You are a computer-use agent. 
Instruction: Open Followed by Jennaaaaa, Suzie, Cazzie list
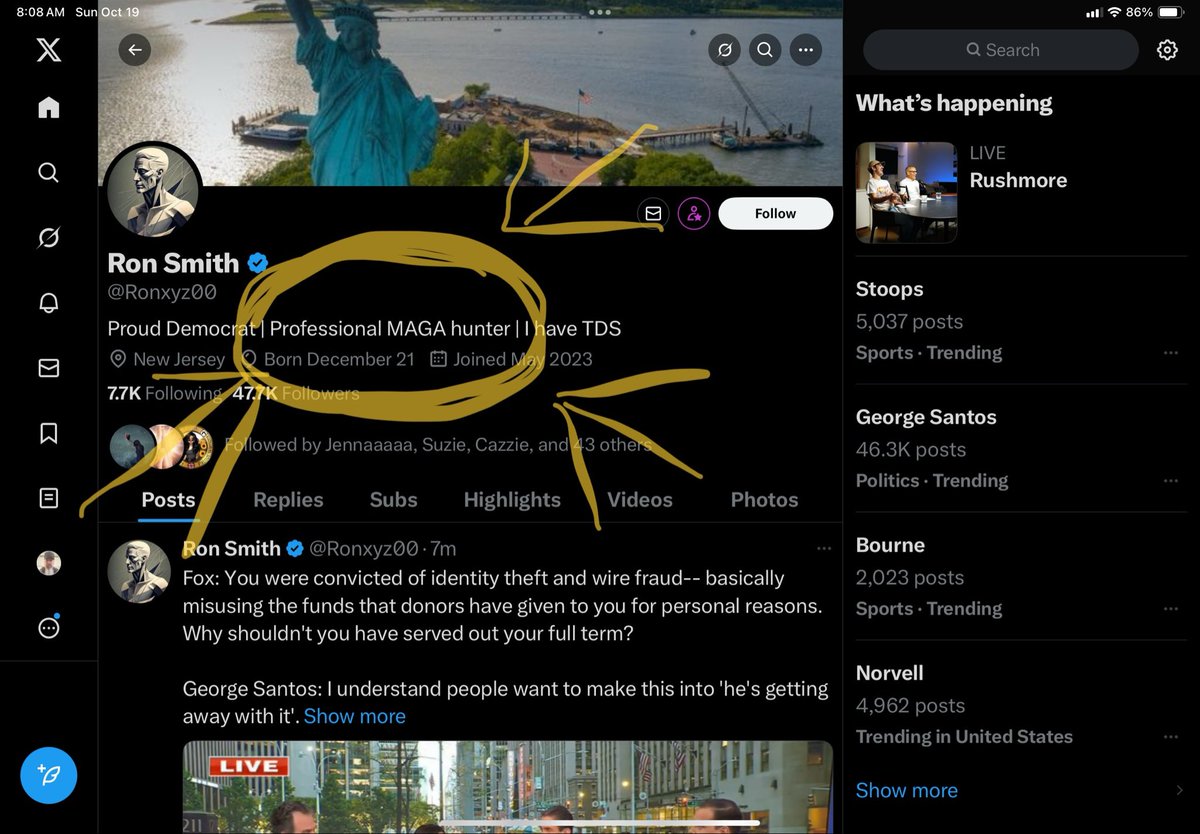coord(438,445)
